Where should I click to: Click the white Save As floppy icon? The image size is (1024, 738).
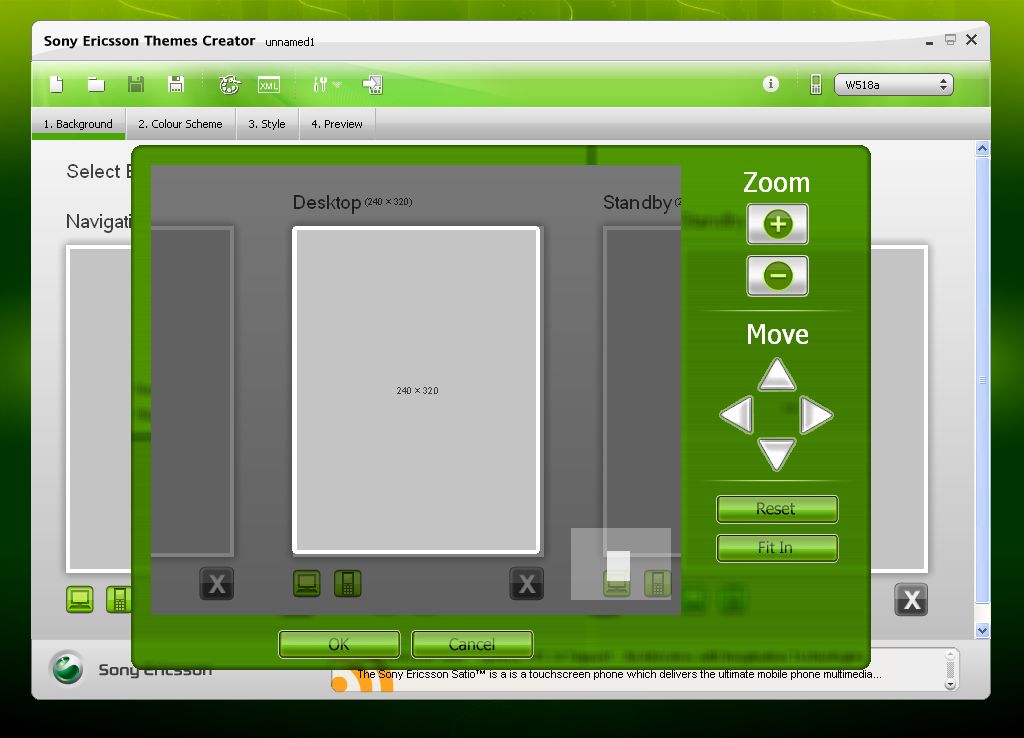[x=176, y=84]
